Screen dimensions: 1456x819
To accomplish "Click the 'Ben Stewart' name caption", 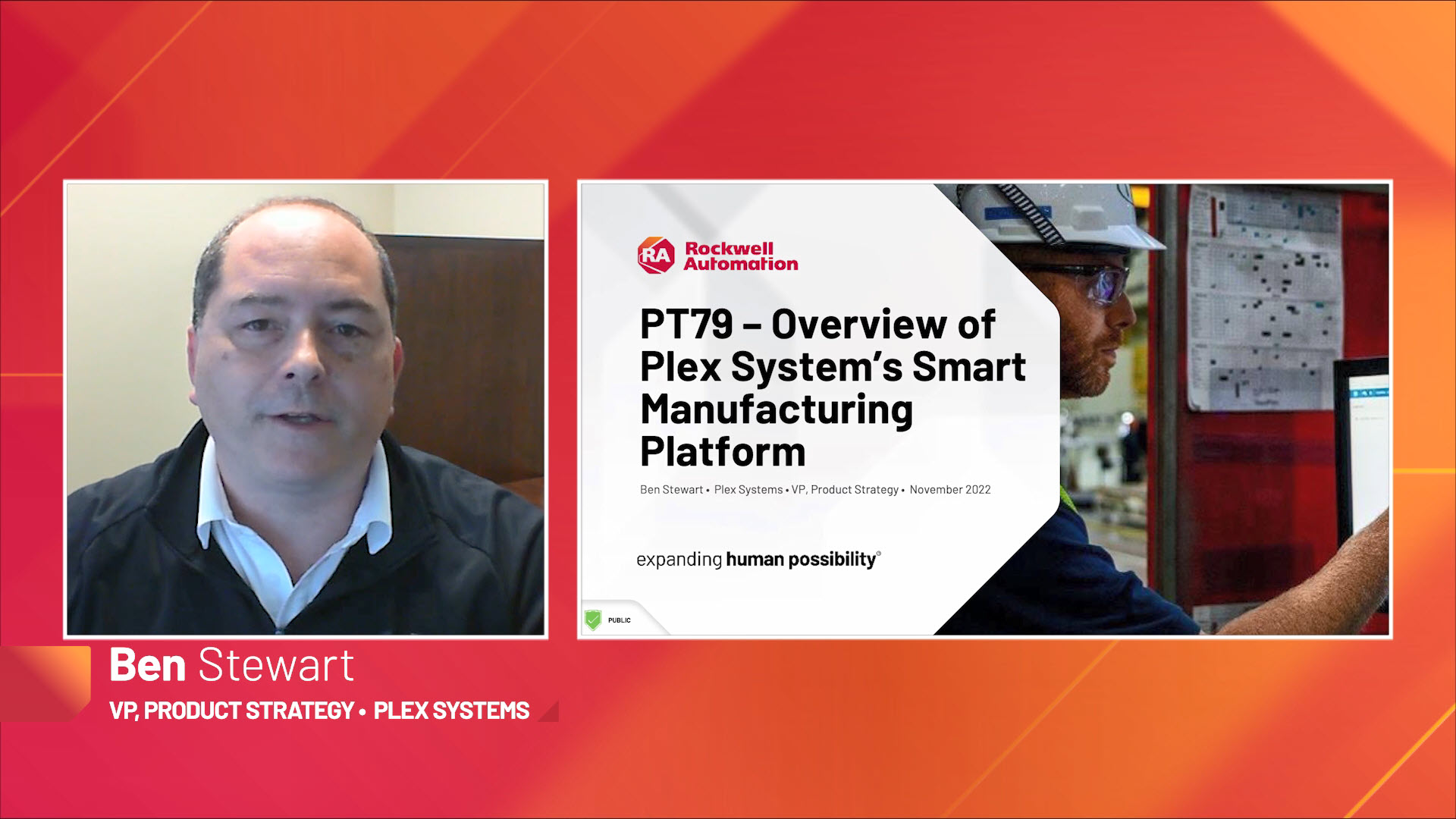I will [231, 665].
